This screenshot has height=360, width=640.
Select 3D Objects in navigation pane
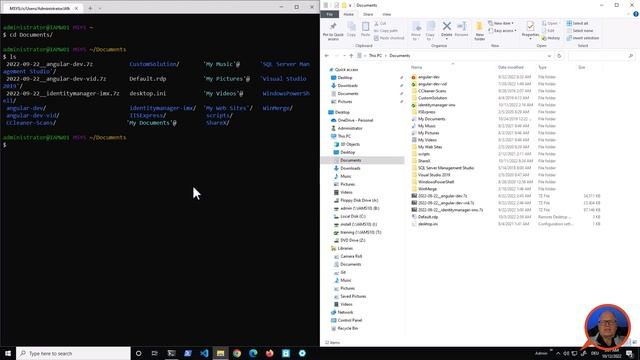tap(350, 144)
